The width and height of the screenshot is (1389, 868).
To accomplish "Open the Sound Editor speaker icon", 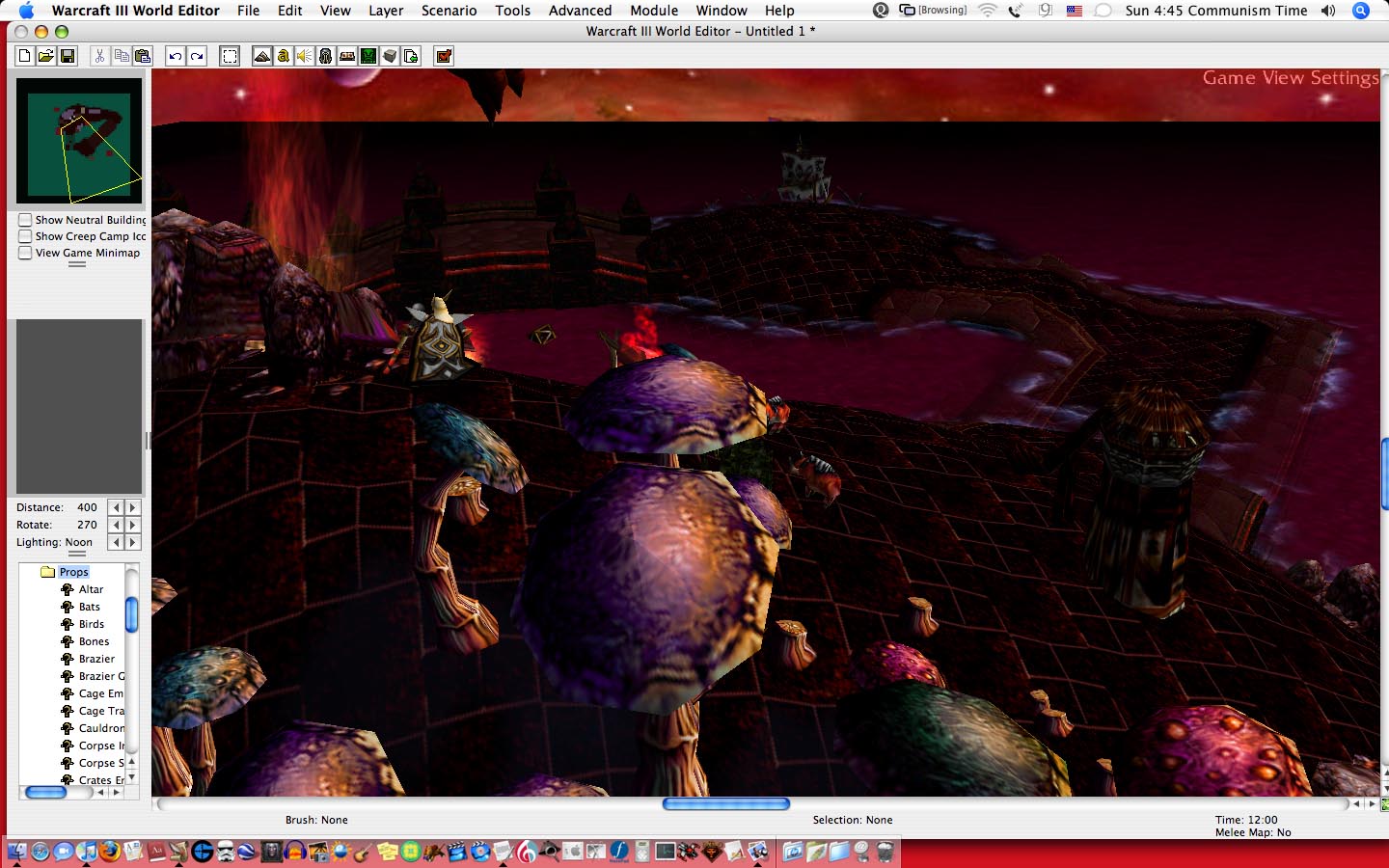I will coord(305,56).
